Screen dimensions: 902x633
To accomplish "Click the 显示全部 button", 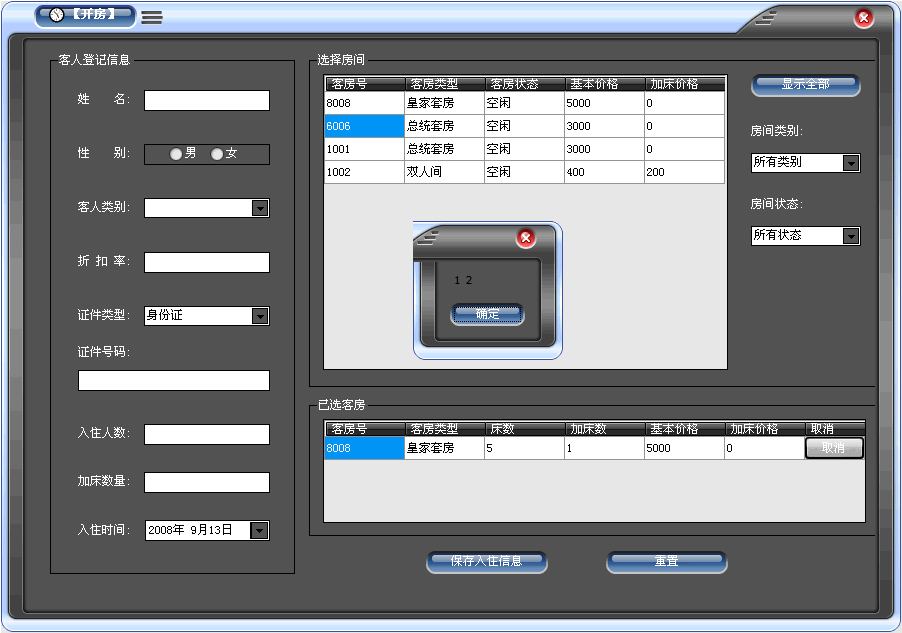I will click(x=805, y=85).
